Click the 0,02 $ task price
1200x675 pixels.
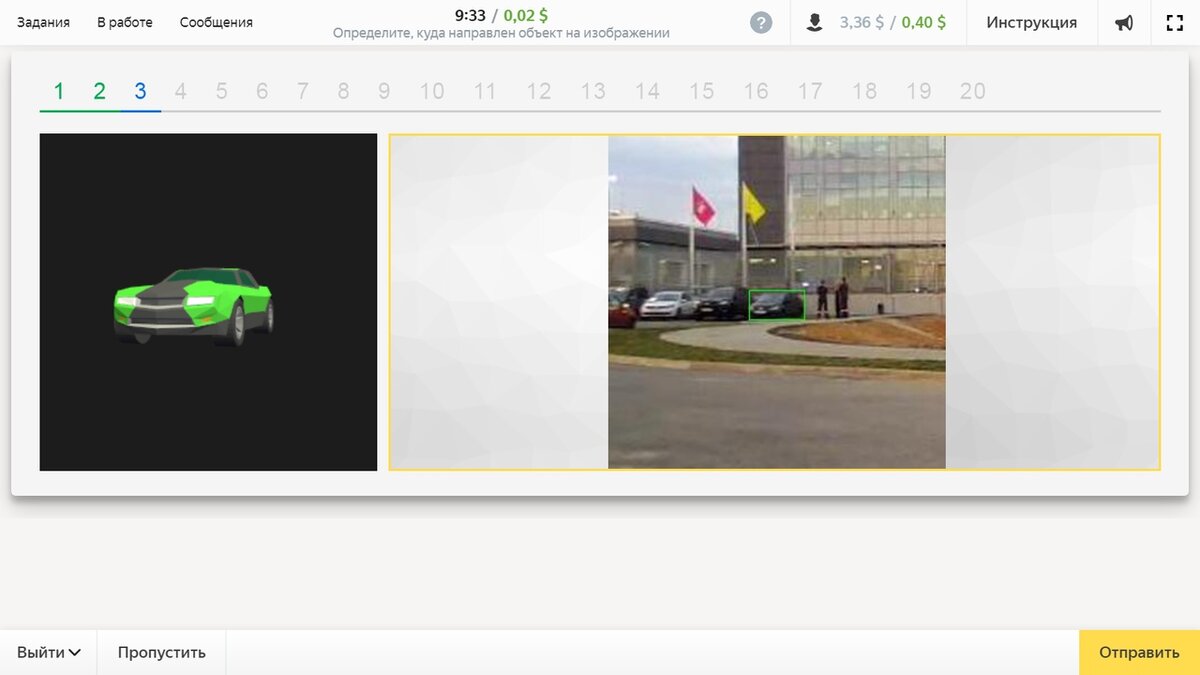pyautogui.click(x=526, y=15)
